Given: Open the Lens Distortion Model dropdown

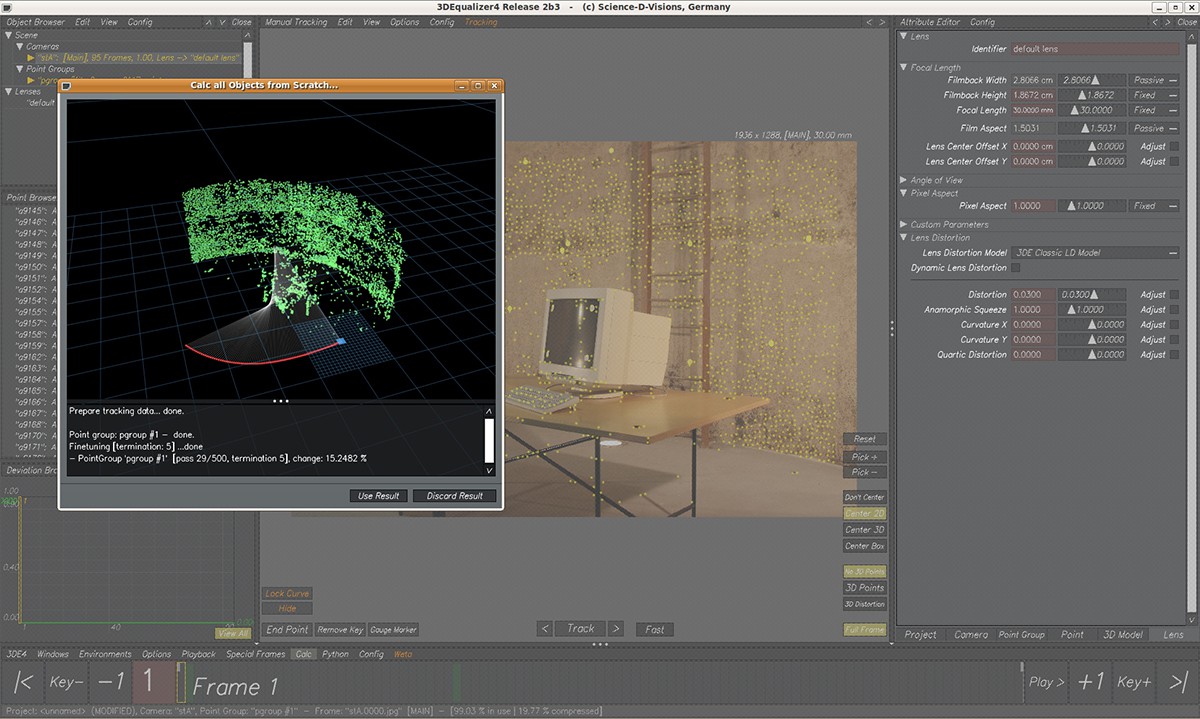Looking at the screenshot, I should tap(1096, 253).
